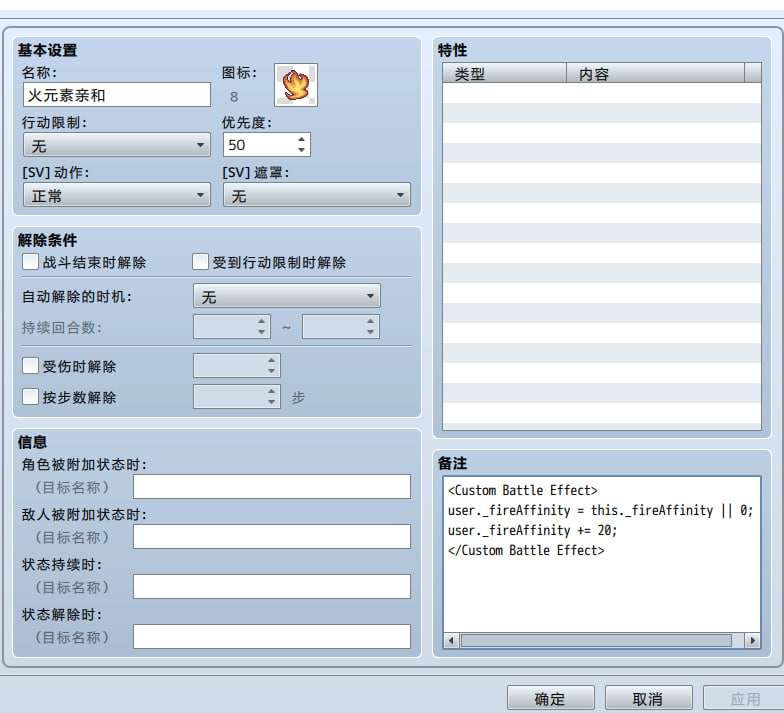This screenshot has height=713, width=784.
Task: Toggle the 受伤时解除 checkbox
Action: (30, 366)
